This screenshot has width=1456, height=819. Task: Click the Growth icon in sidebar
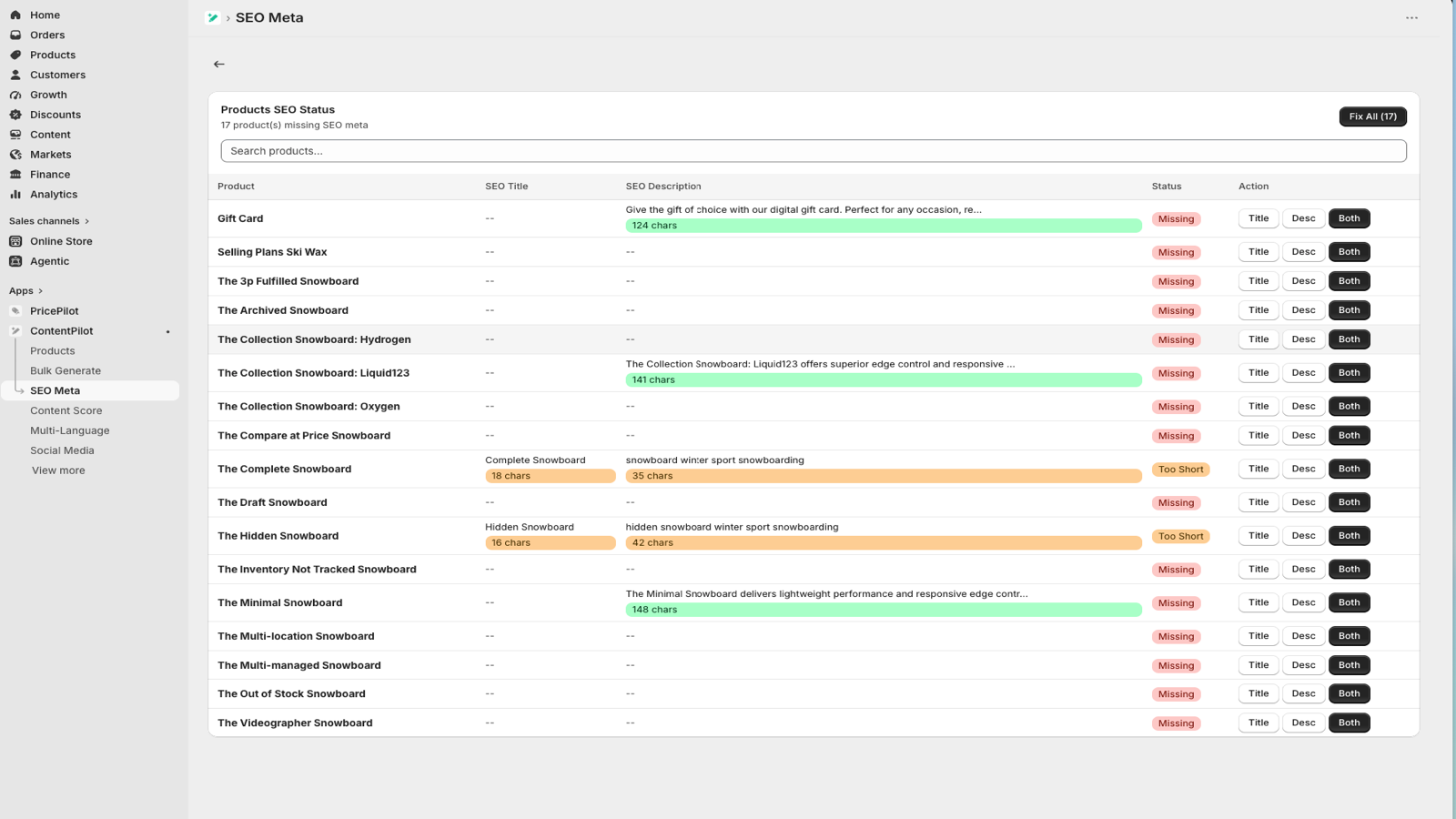[15, 95]
